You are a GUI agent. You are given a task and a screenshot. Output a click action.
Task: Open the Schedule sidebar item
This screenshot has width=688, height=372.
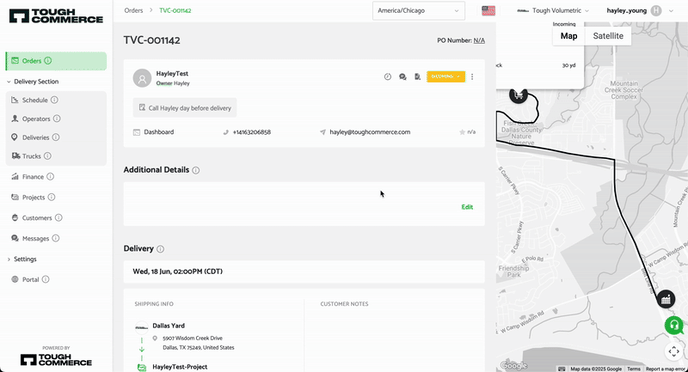[35, 100]
